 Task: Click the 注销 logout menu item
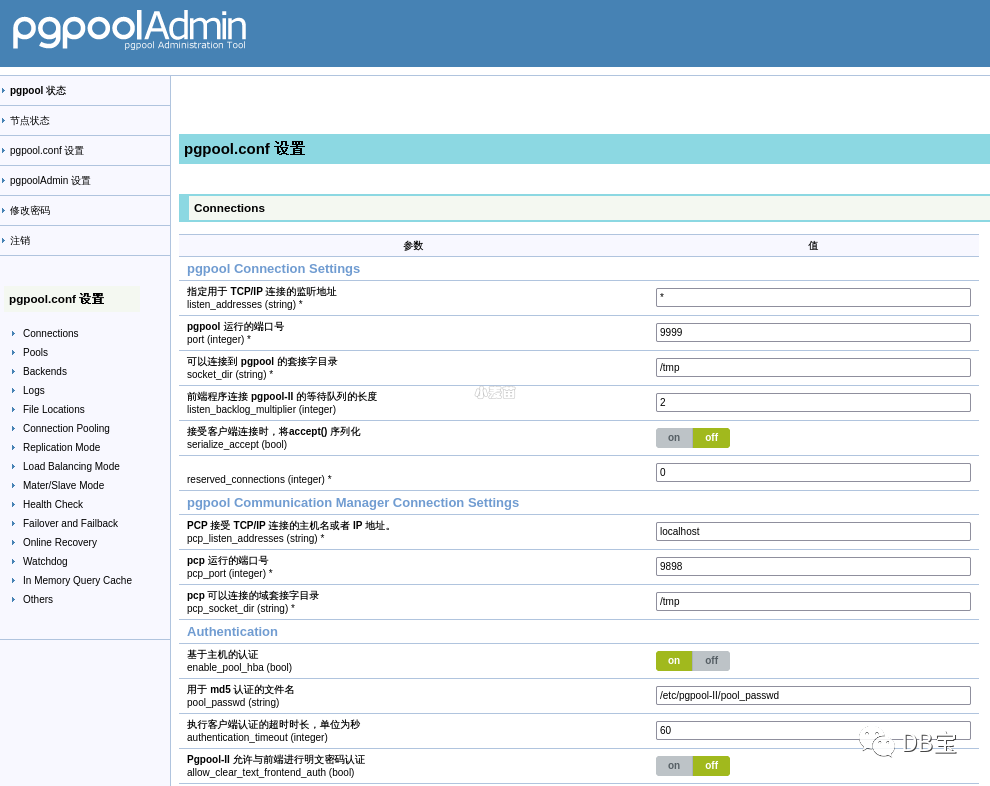[20, 241]
